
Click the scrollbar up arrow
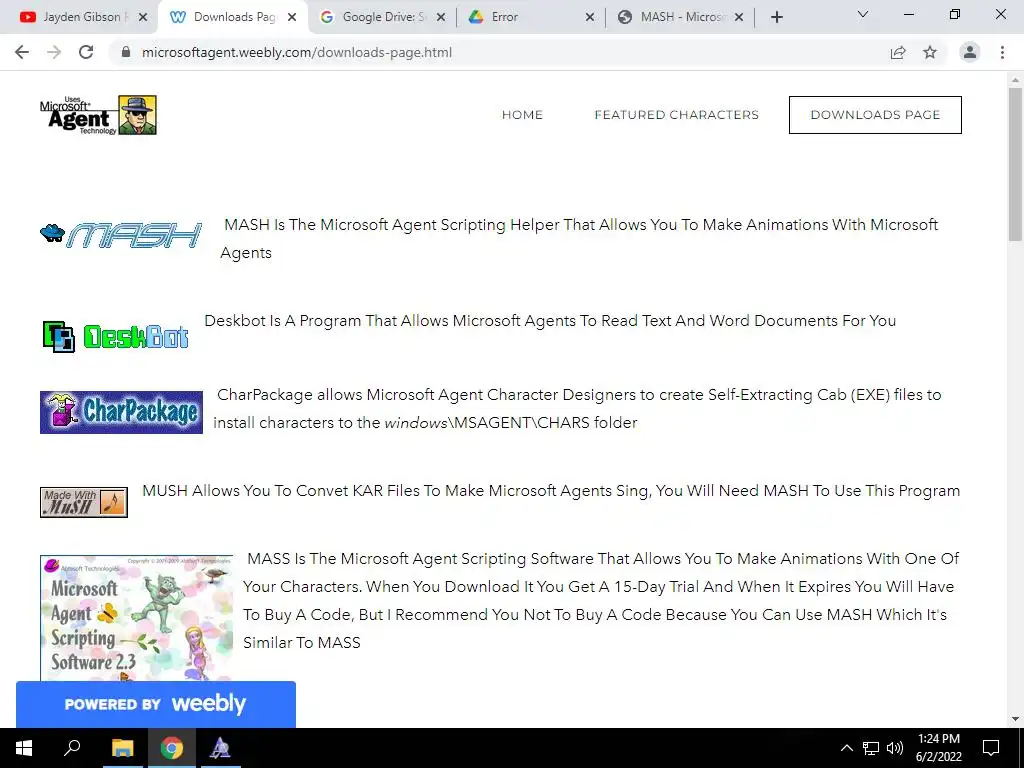(1015, 80)
